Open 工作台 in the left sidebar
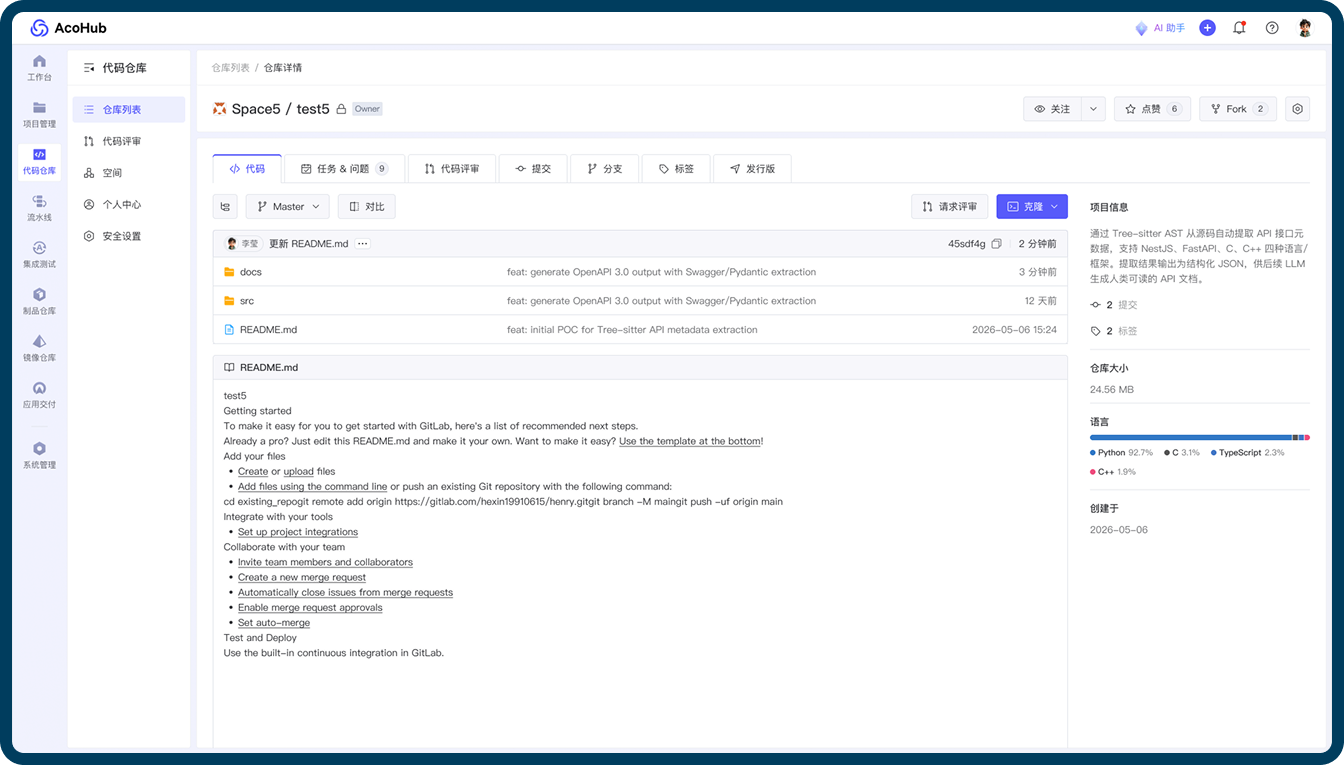Viewport: 1344px width, 765px height. (x=39, y=68)
